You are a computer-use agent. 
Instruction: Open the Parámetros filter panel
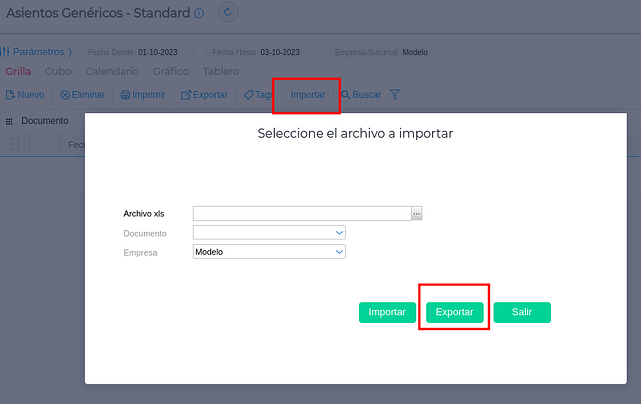click(x=39, y=51)
